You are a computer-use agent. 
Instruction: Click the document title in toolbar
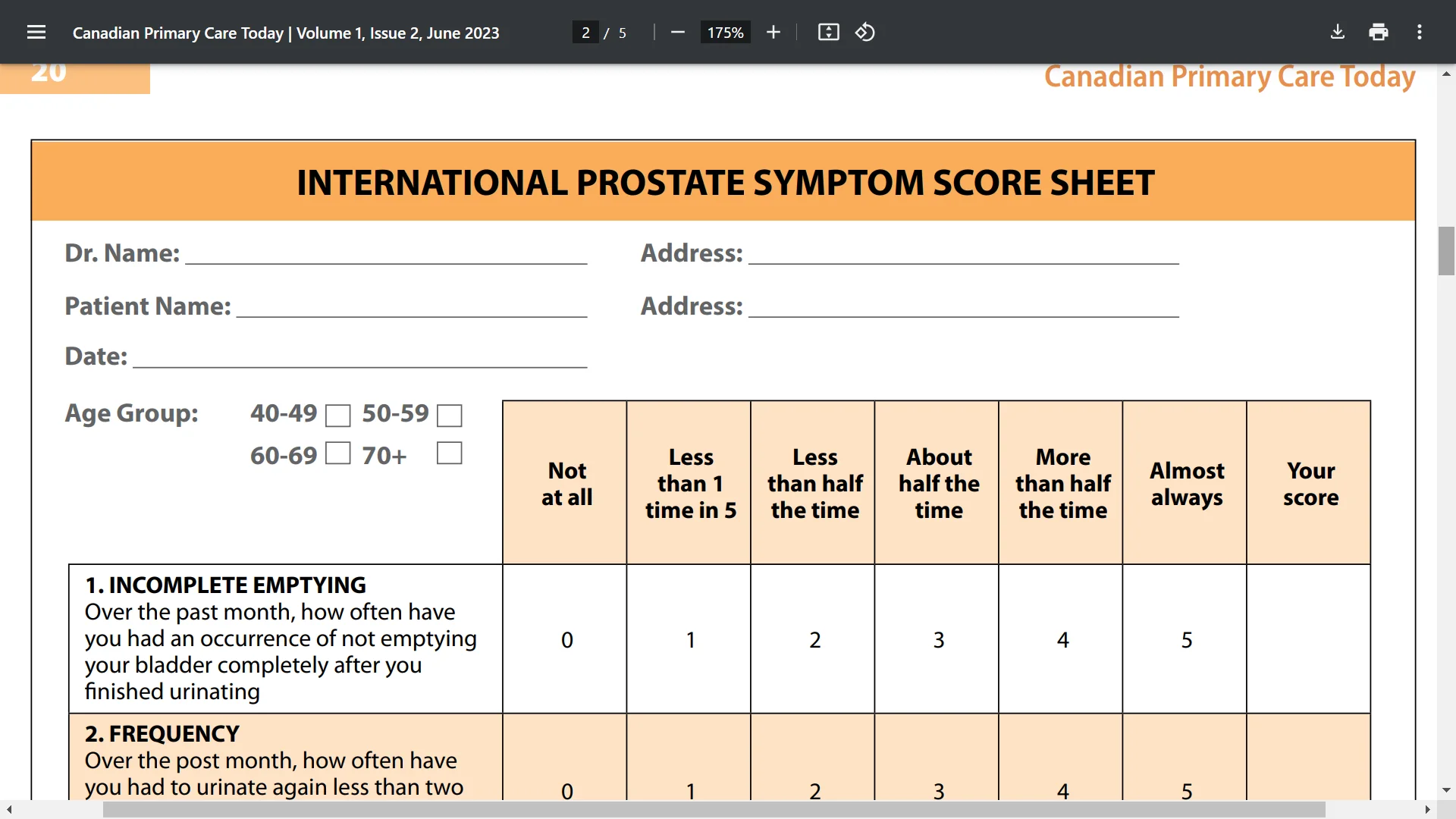point(286,33)
